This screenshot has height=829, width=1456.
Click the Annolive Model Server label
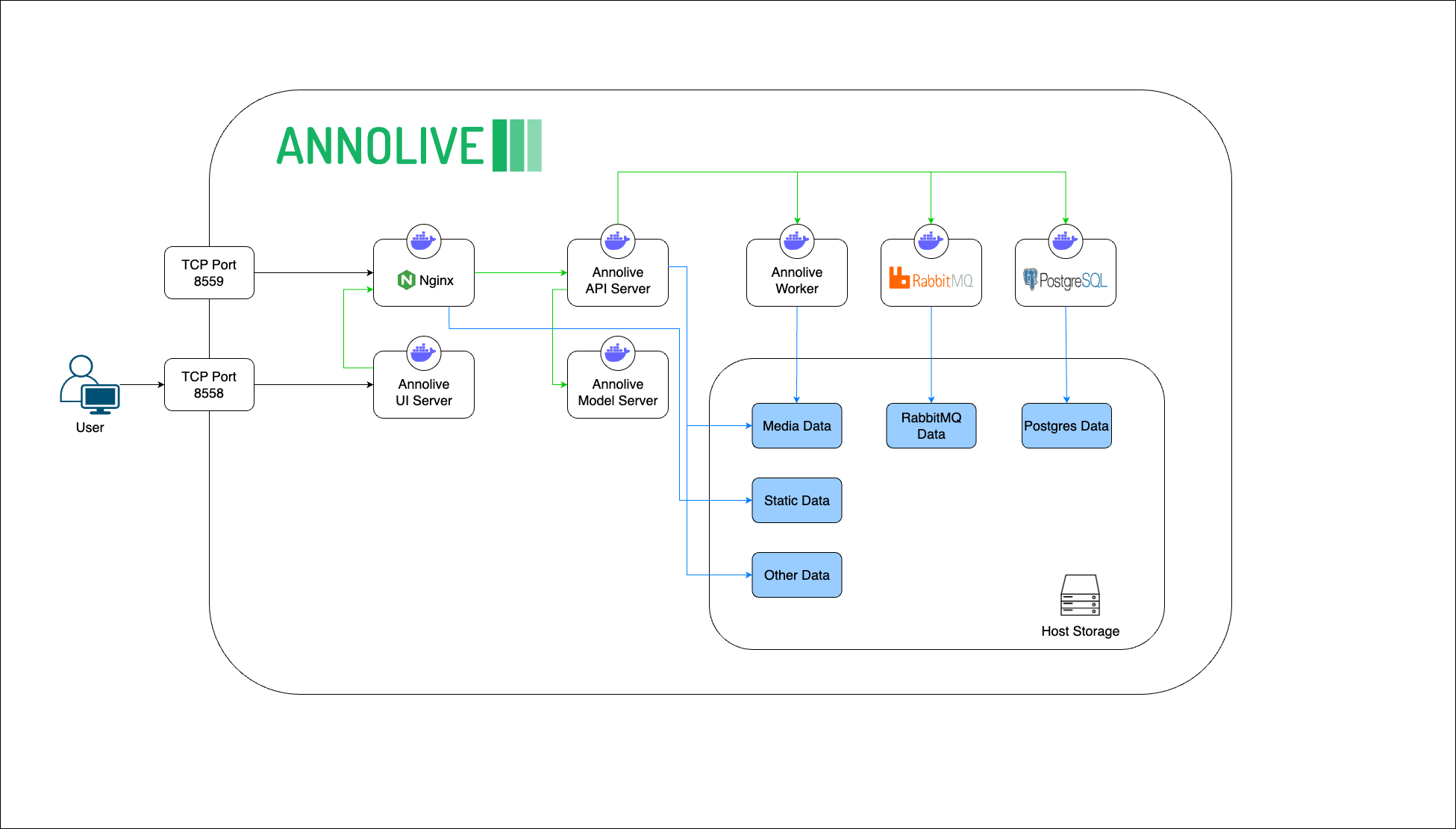click(618, 392)
